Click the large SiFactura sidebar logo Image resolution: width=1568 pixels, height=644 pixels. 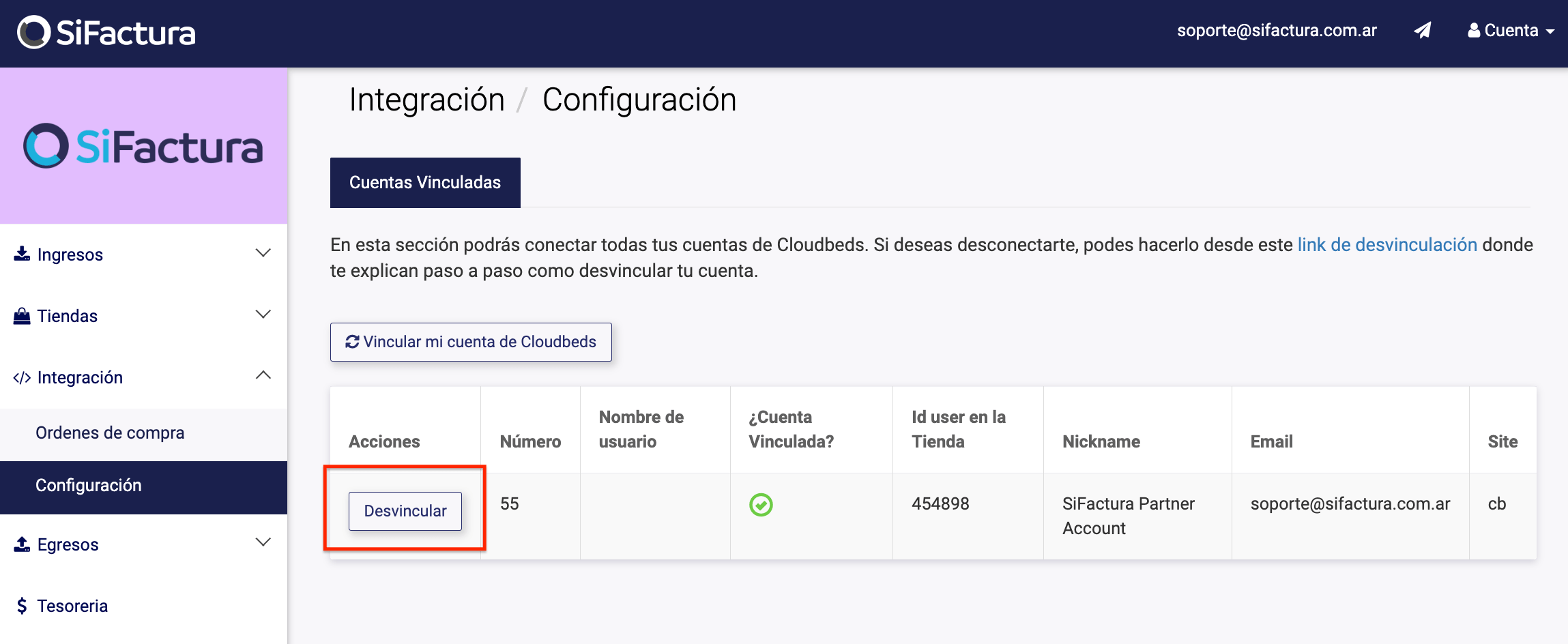[x=143, y=146]
